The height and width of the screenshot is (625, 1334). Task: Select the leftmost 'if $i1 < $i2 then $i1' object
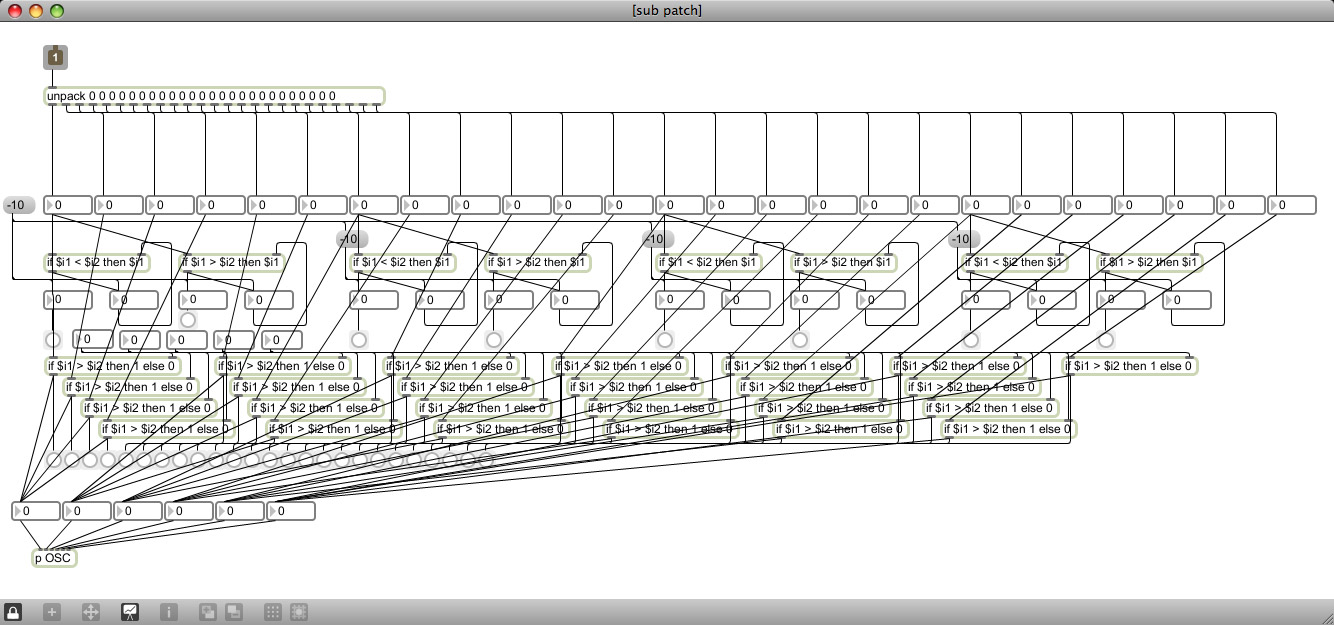tap(96, 262)
